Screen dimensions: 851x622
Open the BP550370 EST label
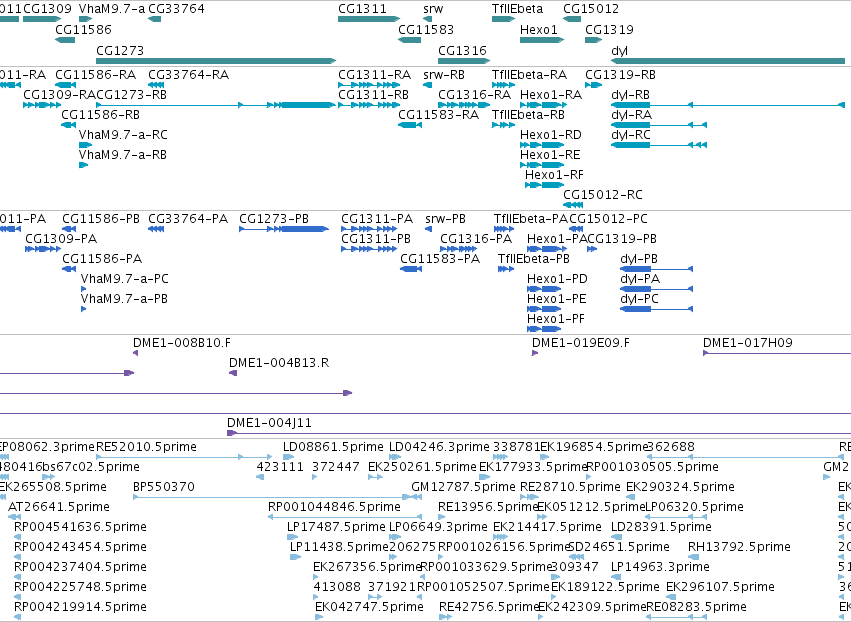point(164,487)
